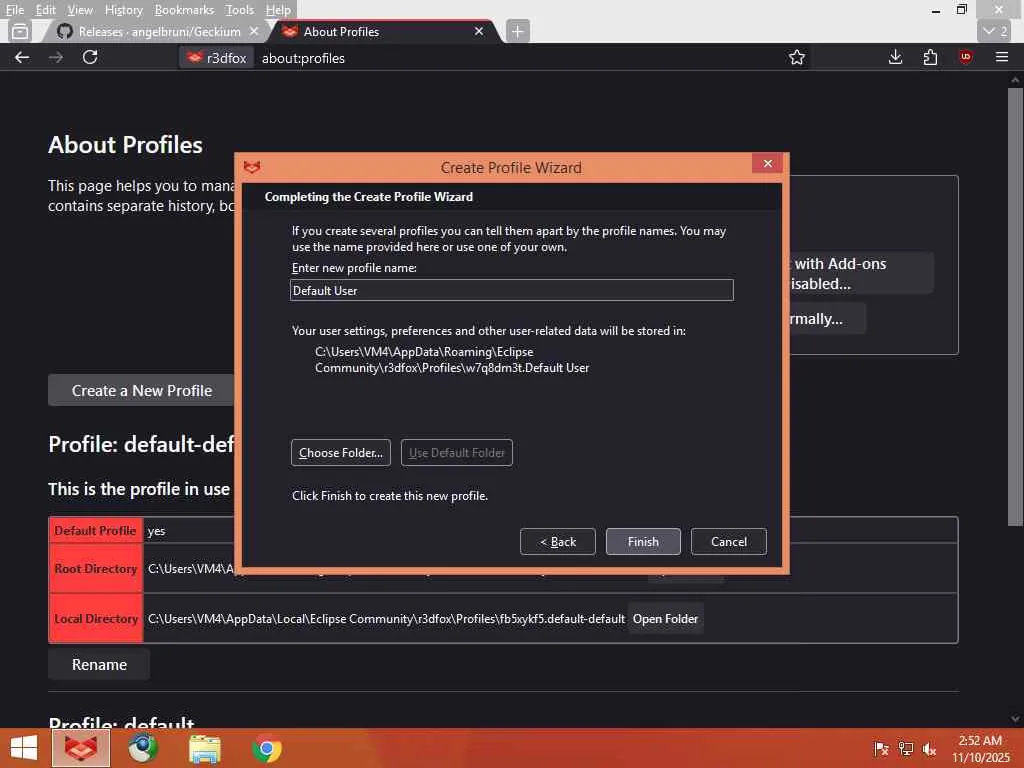Go Back in the wizard
This screenshot has height=768, width=1024.
click(558, 541)
